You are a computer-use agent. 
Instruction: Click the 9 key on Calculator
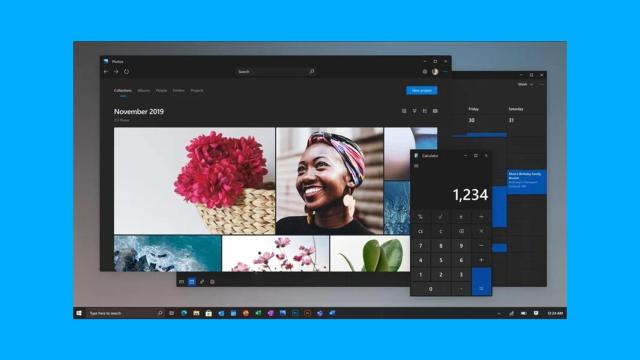click(461, 246)
